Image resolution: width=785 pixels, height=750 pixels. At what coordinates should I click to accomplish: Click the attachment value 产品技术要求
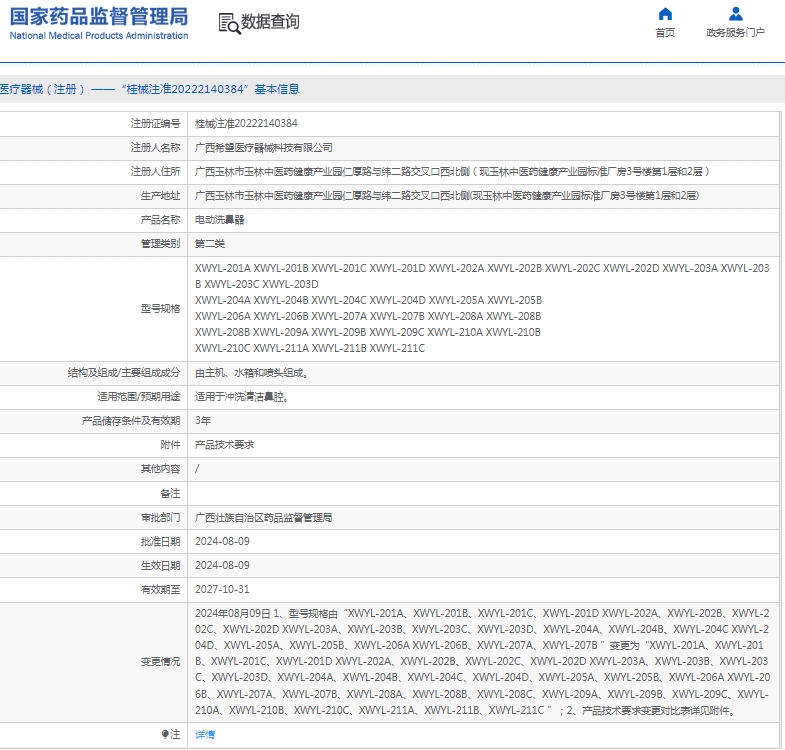click(224, 445)
